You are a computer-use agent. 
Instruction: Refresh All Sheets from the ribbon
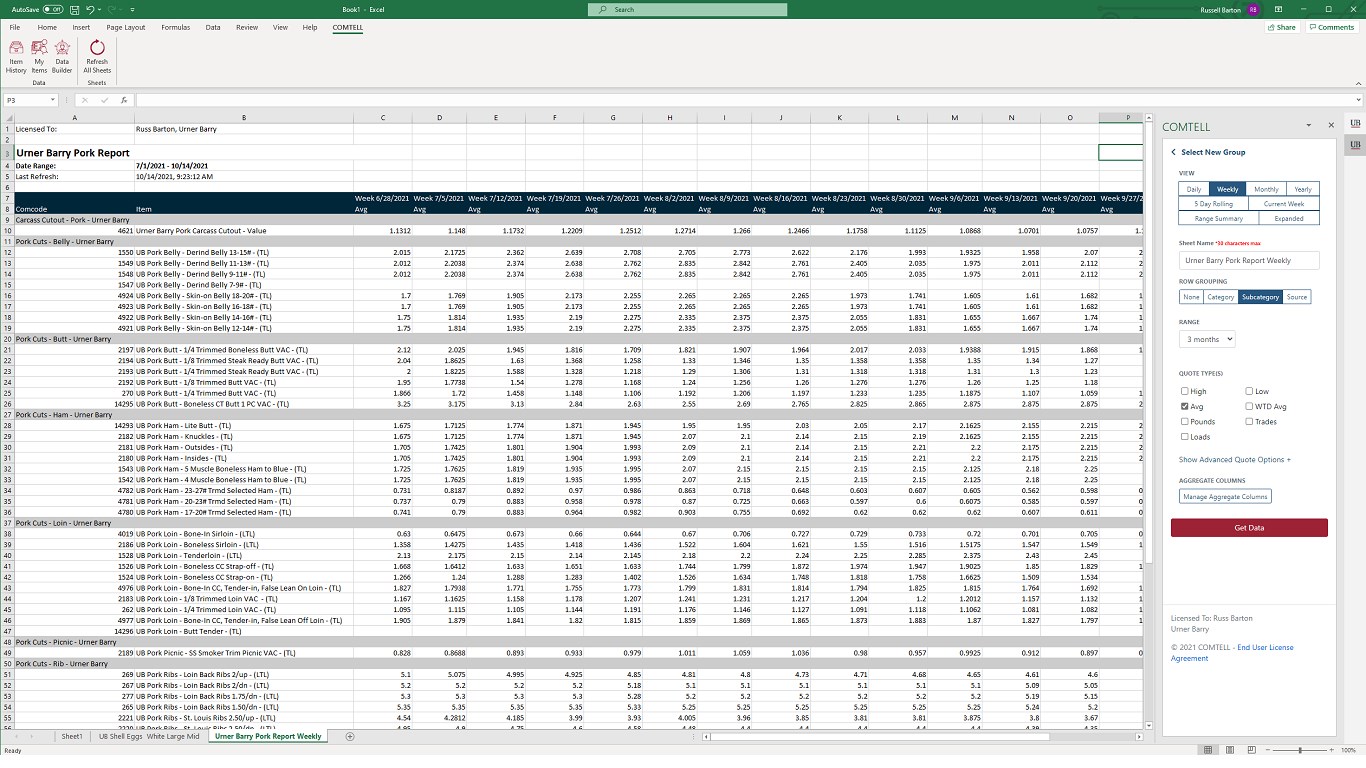coord(97,57)
